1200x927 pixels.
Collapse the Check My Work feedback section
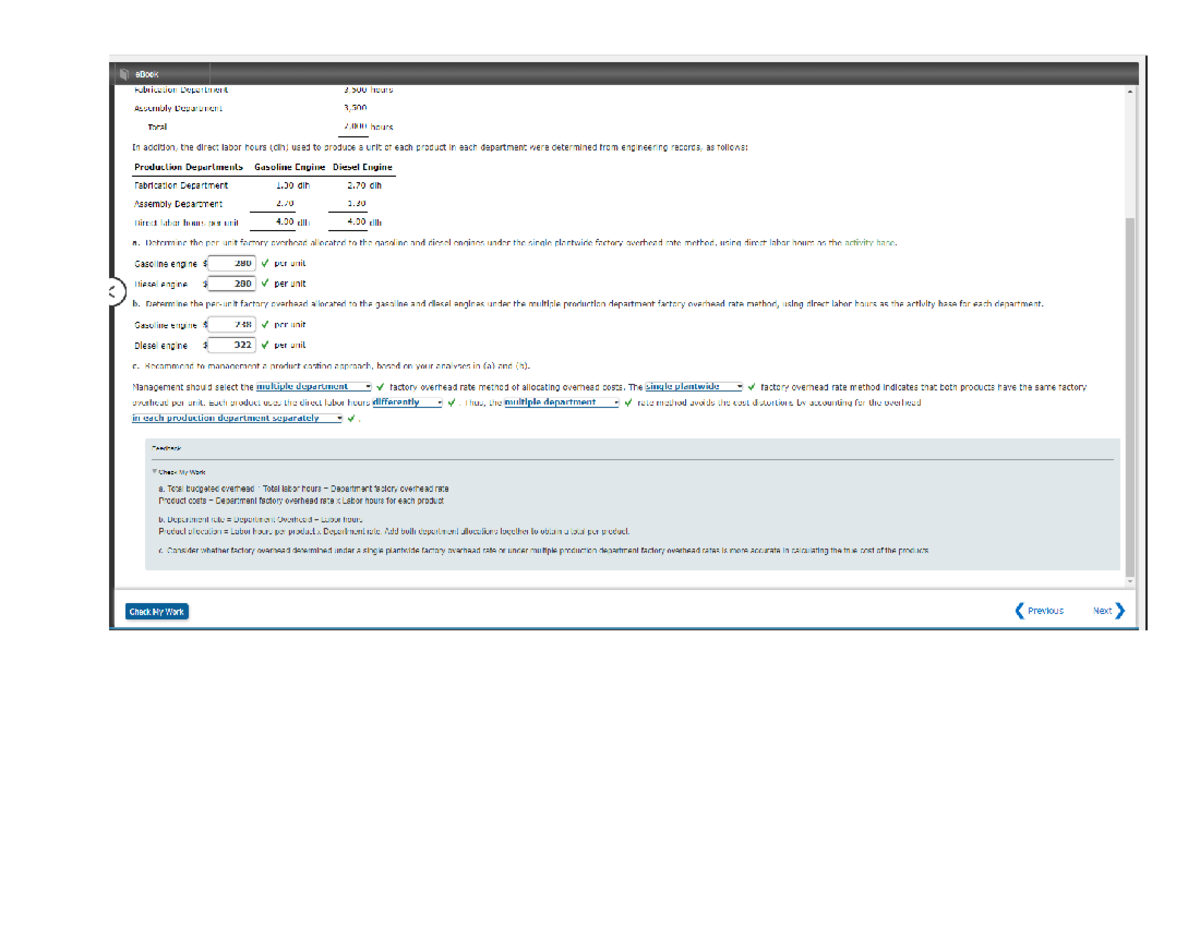click(x=152, y=471)
